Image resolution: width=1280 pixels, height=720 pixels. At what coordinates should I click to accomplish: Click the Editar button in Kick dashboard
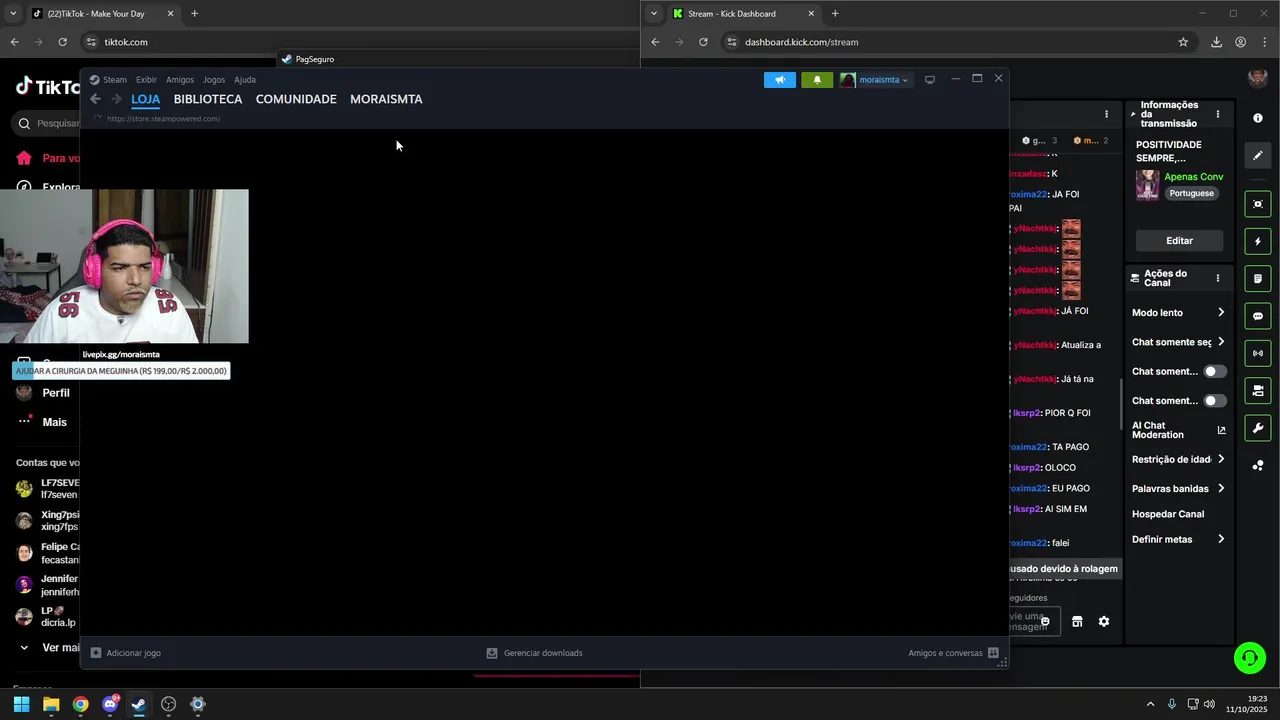tap(1179, 241)
